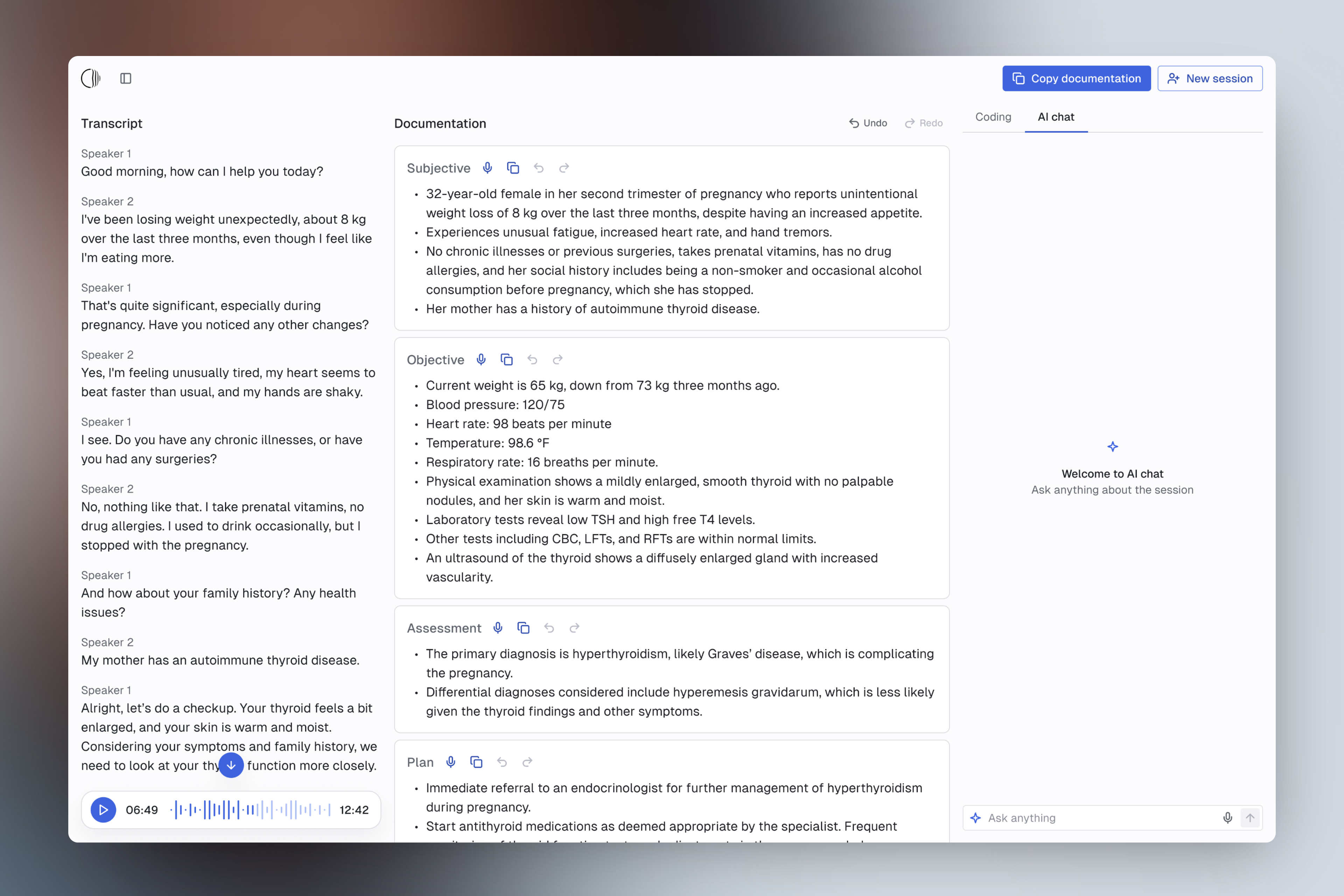Viewport: 1344px width, 896px height.
Task: Click the microphone icon in chat input
Action: pos(1227,818)
